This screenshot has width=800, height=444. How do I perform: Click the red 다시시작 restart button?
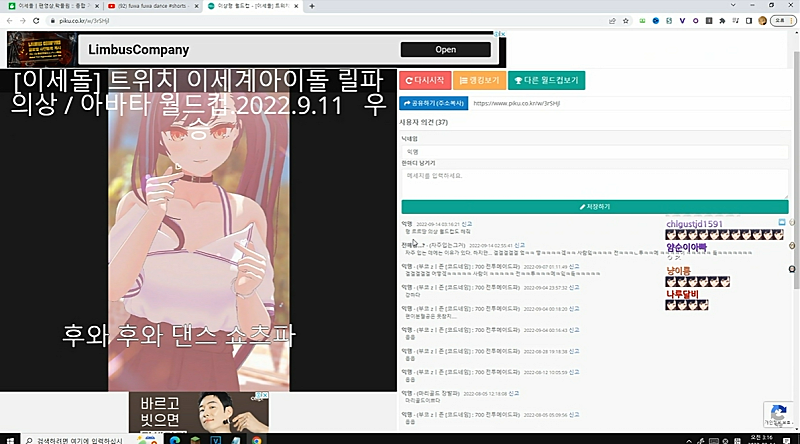pyautogui.click(x=424, y=80)
